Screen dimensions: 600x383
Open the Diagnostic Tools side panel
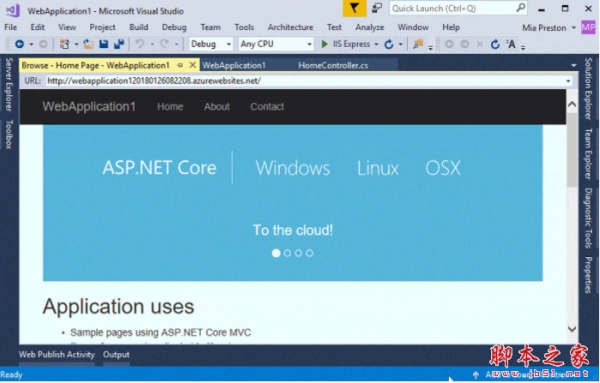[x=589, y=218]
